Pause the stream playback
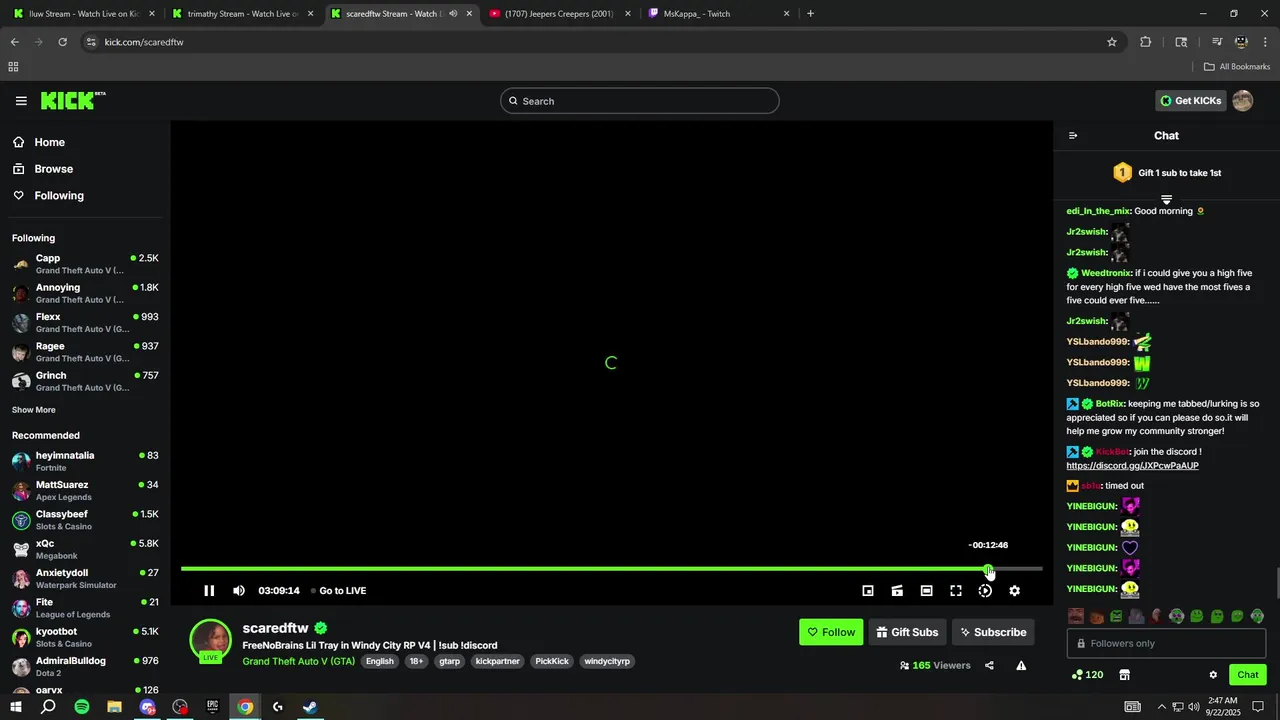 tap(209, 591)
